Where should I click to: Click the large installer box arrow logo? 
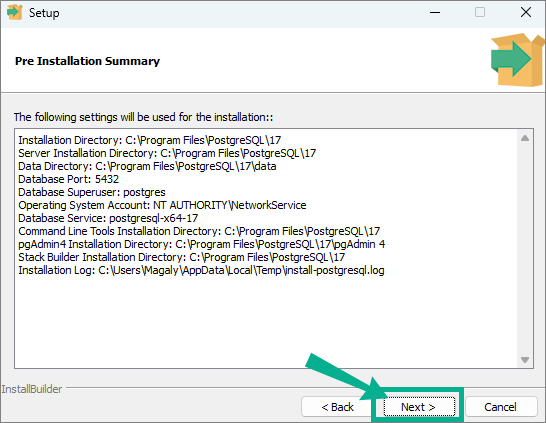coord(517,60)
